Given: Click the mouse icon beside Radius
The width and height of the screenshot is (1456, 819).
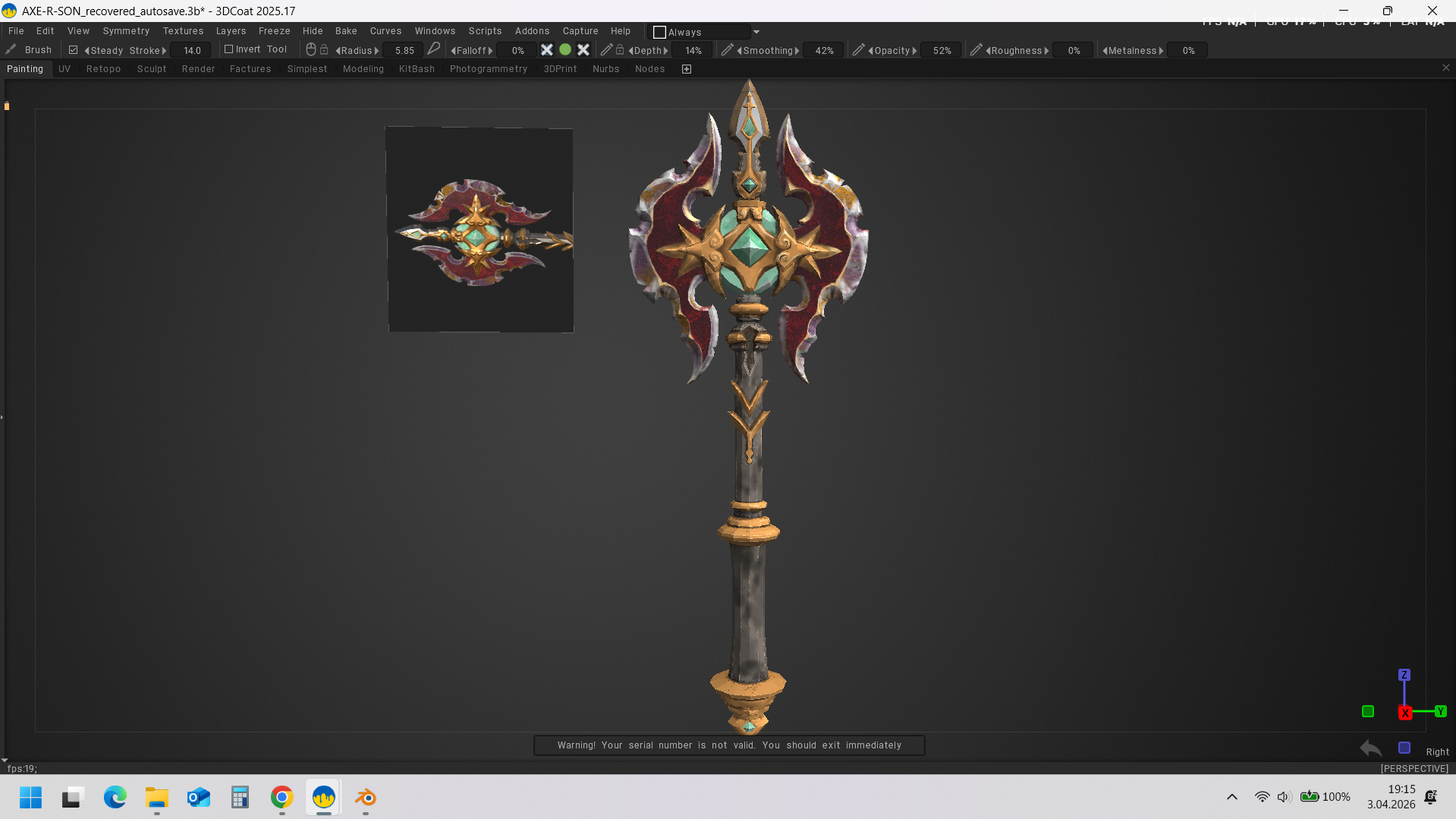Looking at the screenshot, I should (311, 50).
